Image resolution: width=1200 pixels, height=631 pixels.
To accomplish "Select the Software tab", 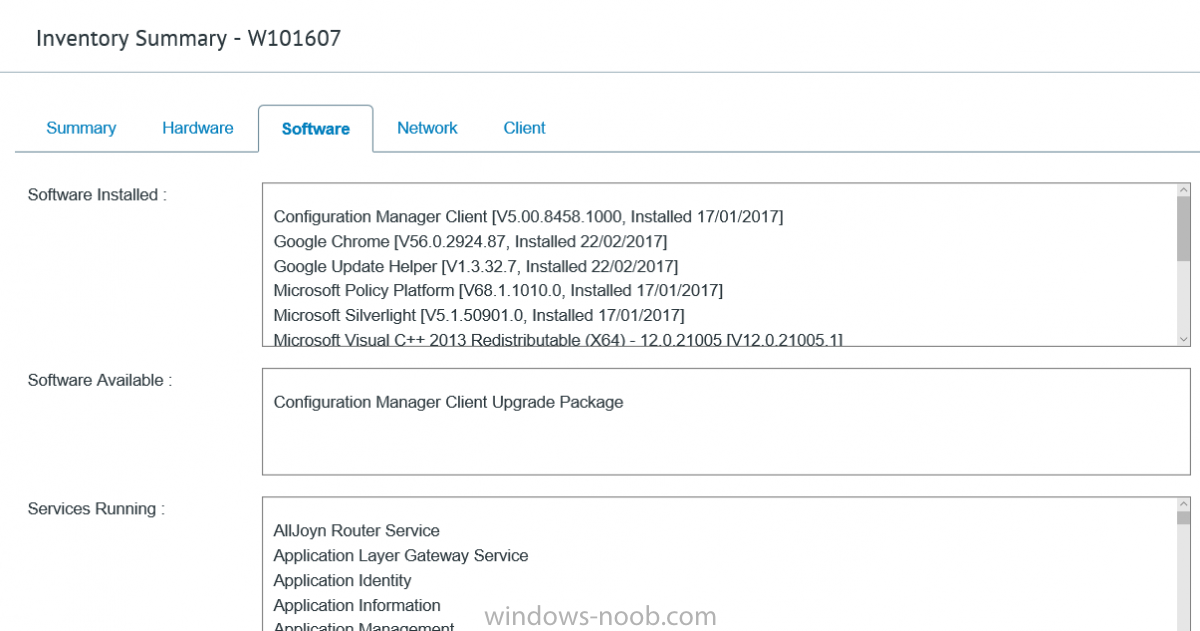I will [316, 129].
